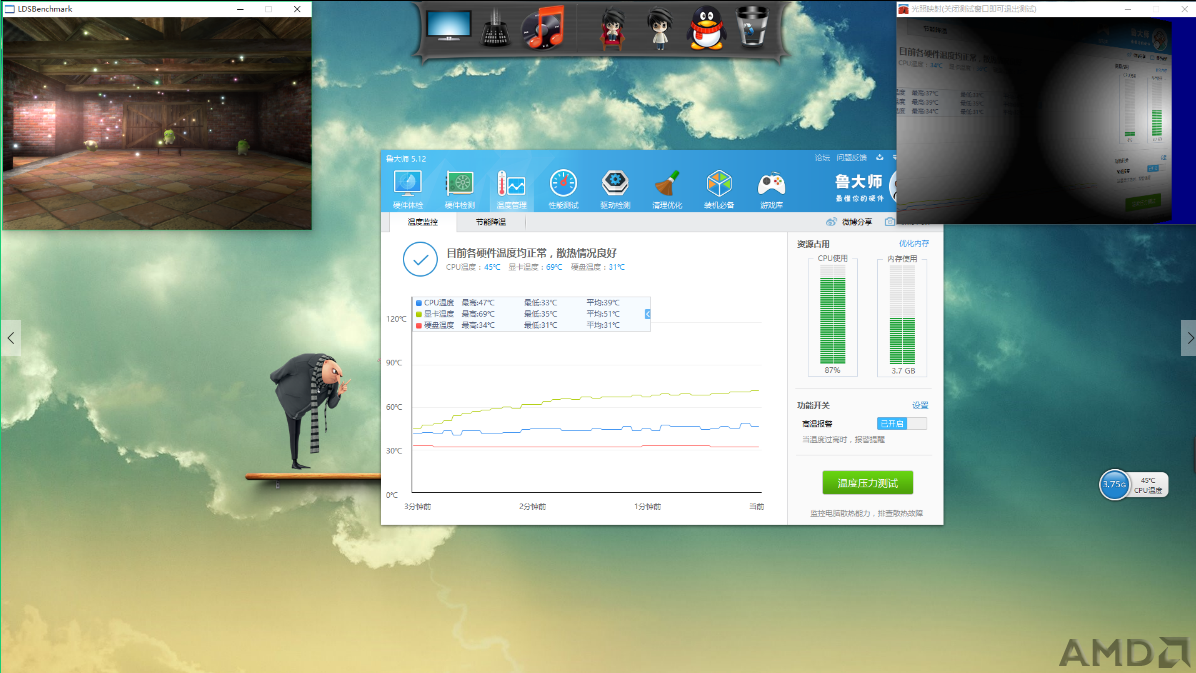Click the LDSBenchmark 3D scene view
Viewport: 1196px width, 673px height.
click(x=157, y=123)
